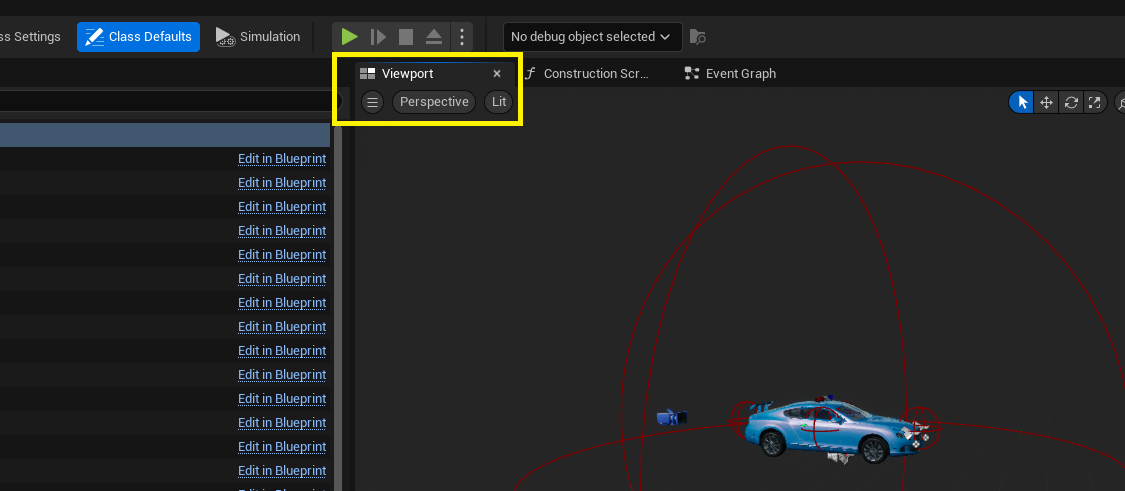Click the Advance Frame step icon
Viewport: 1125px width, 491px height.
click(378, 37)
